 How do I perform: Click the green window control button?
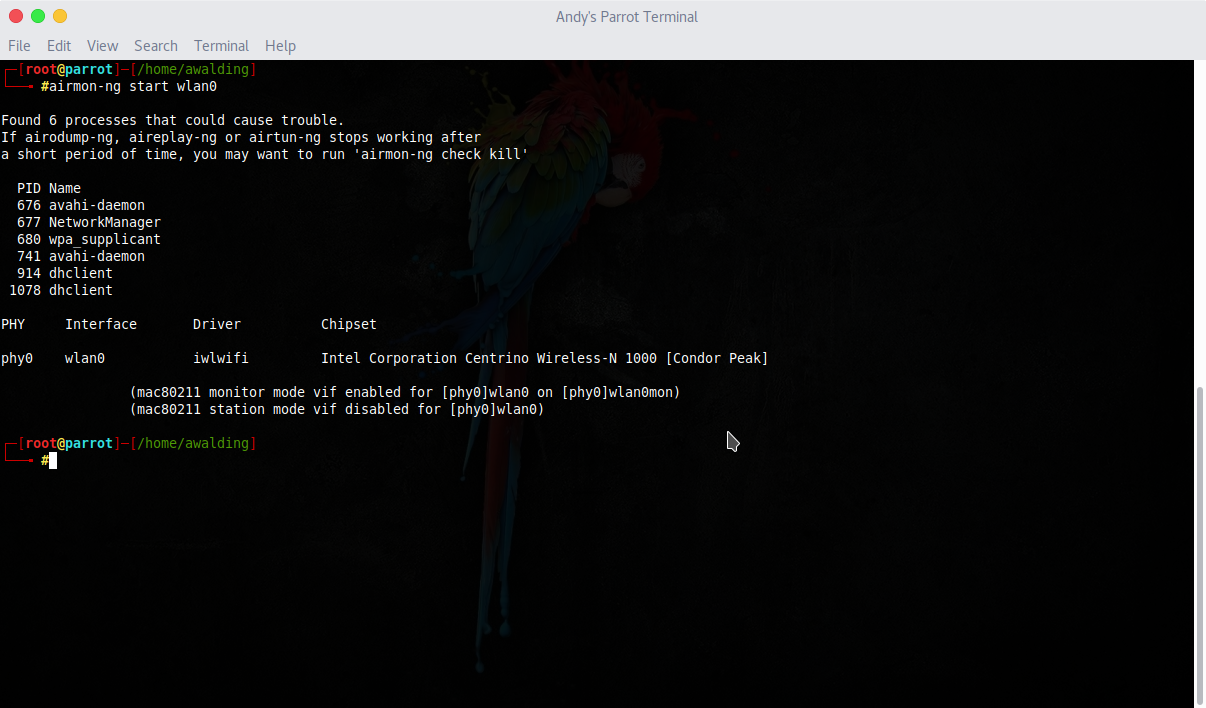pyautogui.click(x=38, y=16)
